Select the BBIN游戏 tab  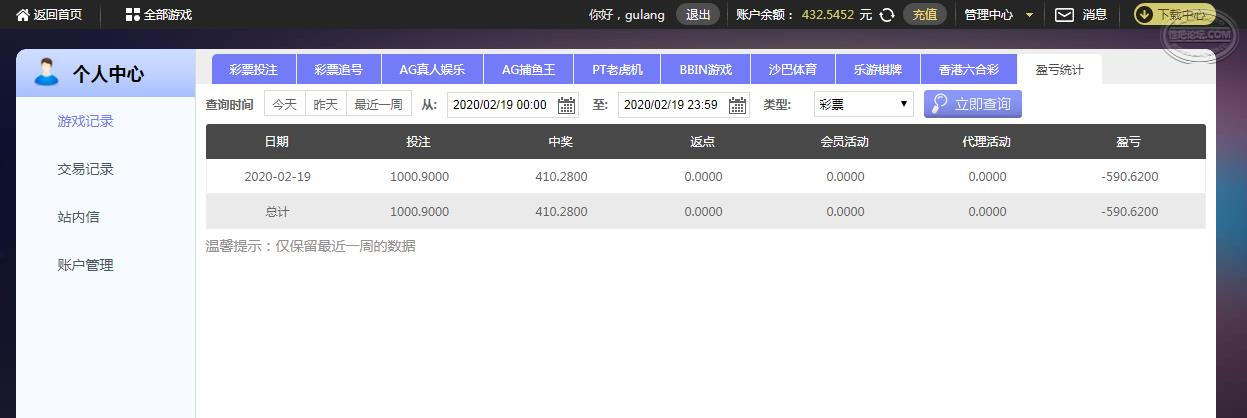point(706,70)
